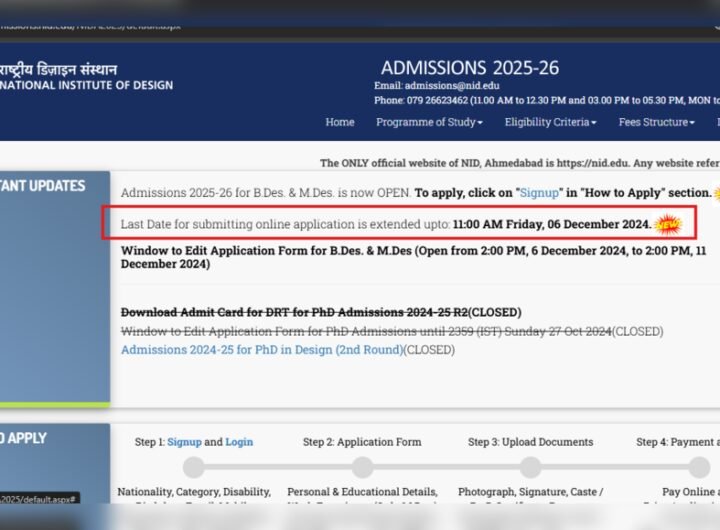The image size is (720, 530).
Task: Click the Step 2: Application Form label
Action: (x=362, y=442)
